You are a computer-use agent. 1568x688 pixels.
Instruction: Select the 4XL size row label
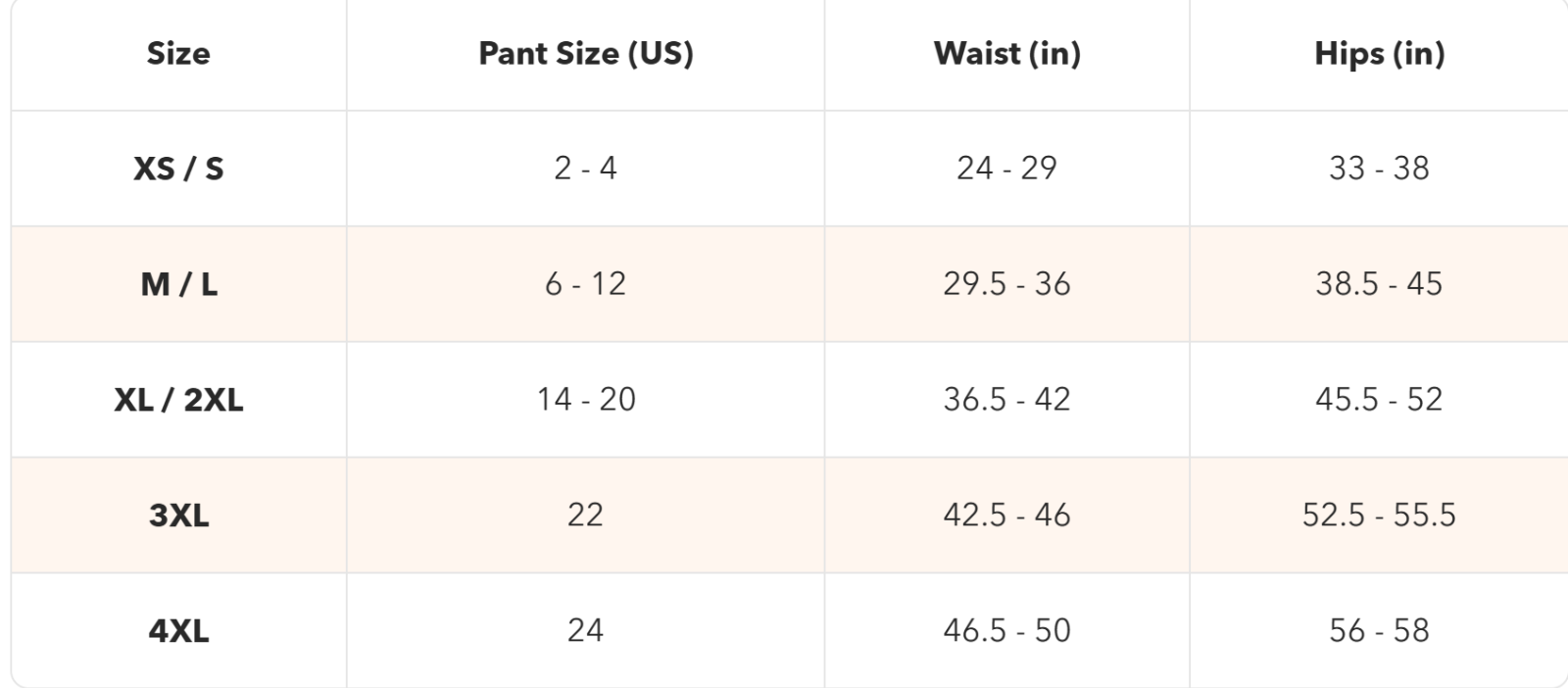178,631
